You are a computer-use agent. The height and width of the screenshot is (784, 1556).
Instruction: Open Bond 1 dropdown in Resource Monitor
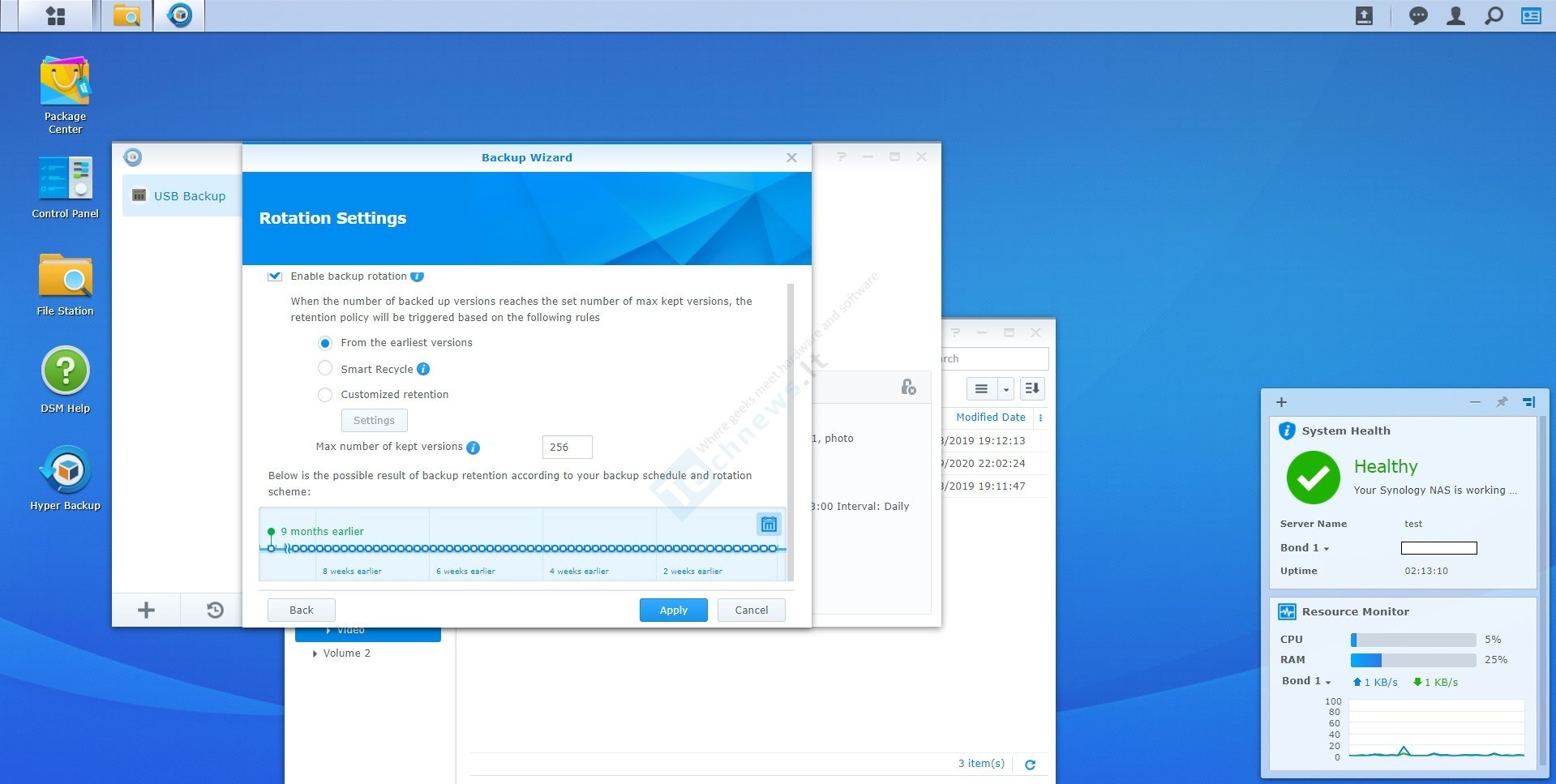1328,683
